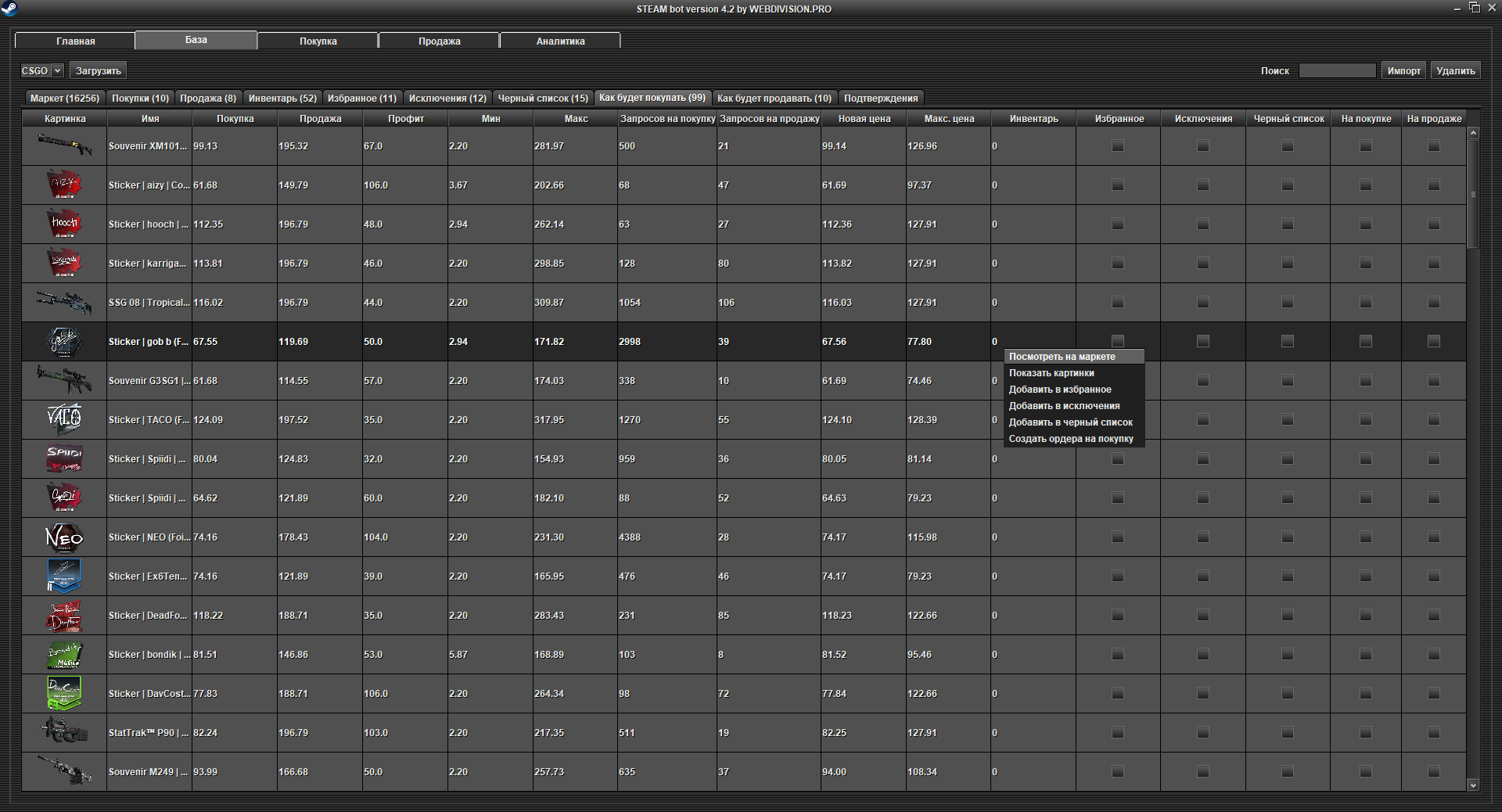
Task: Sort table by Профит column header
Action: 405,119
